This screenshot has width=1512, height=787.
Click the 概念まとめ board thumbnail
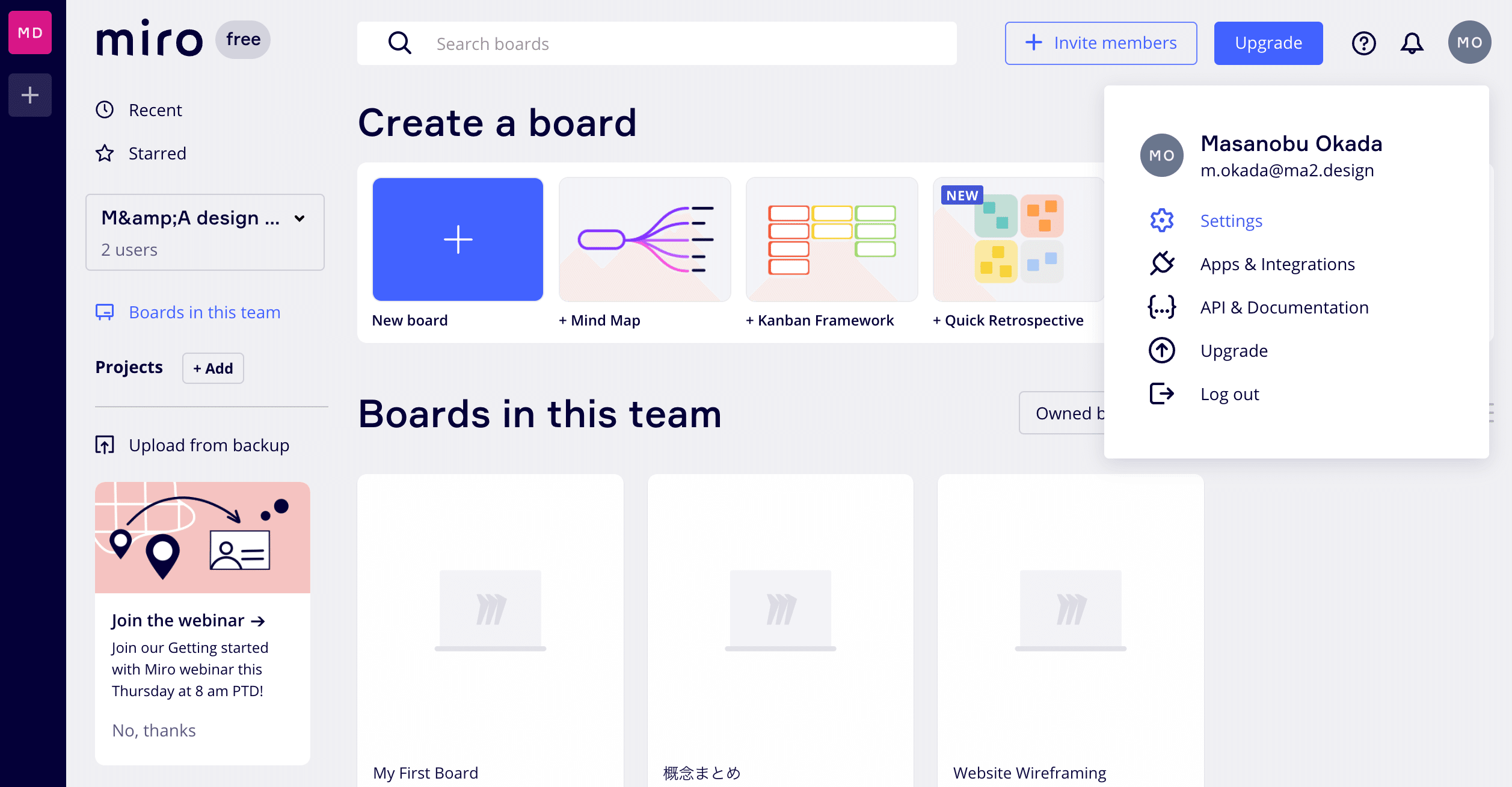tap(780, 608)
